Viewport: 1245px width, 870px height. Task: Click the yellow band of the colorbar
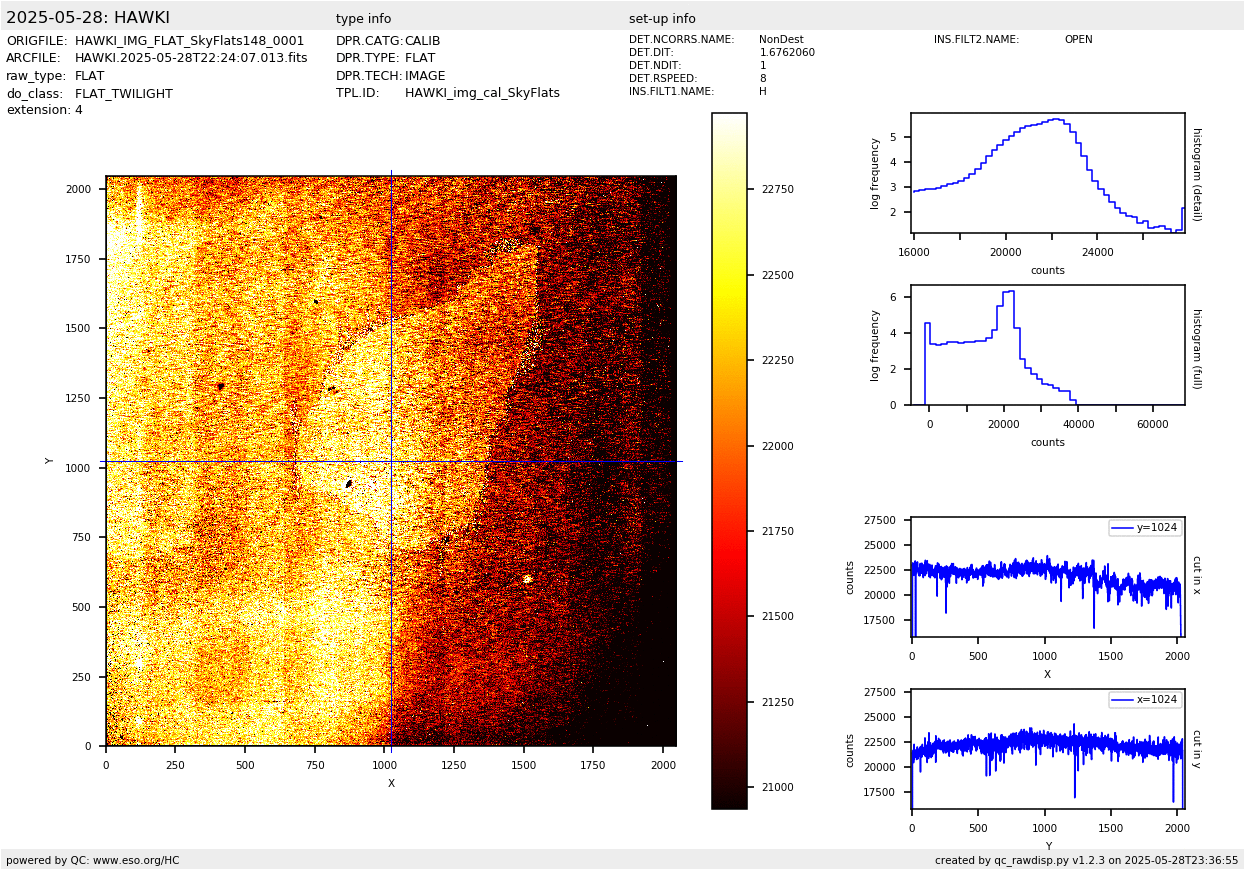click(729, 290)
